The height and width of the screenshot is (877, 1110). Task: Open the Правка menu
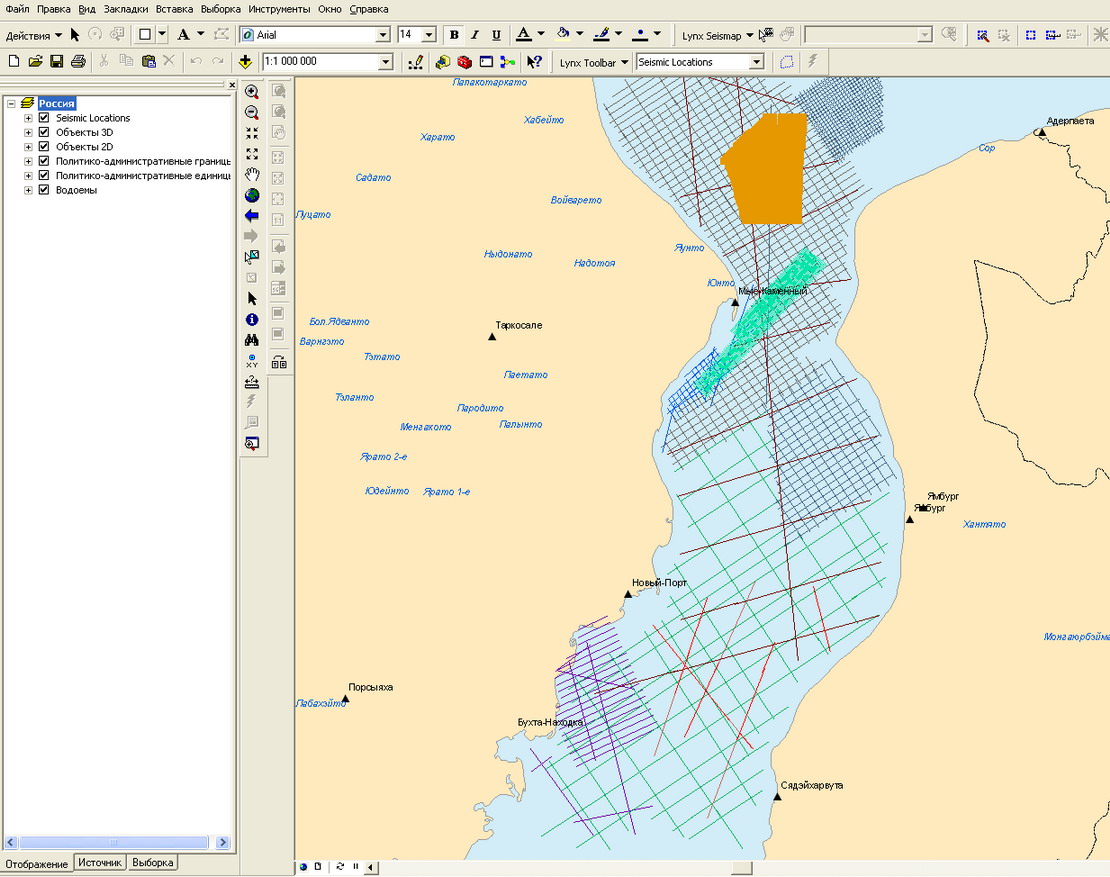coord(54,9)
